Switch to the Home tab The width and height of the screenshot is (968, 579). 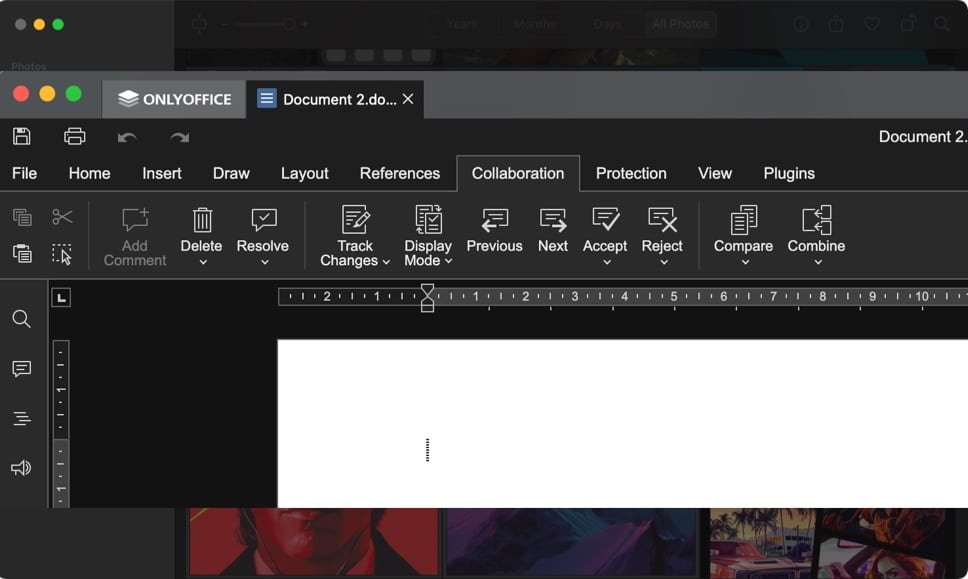pyautogui.click(x=90, y=173)
